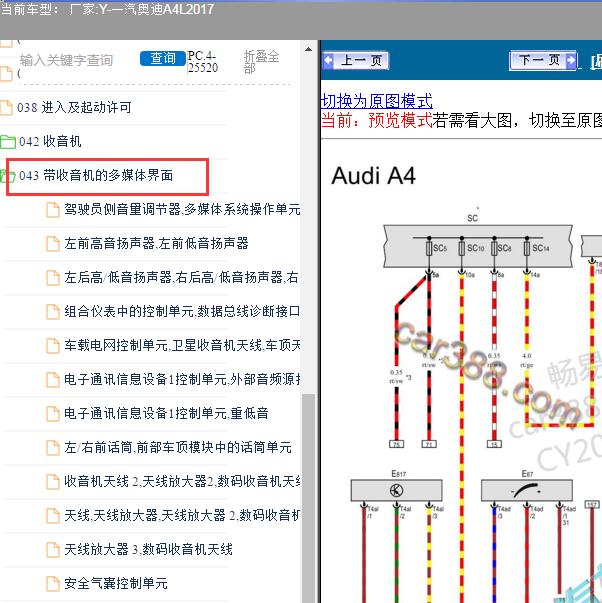
Task: Click the PC.4-25520 code text
Action: 203,62
